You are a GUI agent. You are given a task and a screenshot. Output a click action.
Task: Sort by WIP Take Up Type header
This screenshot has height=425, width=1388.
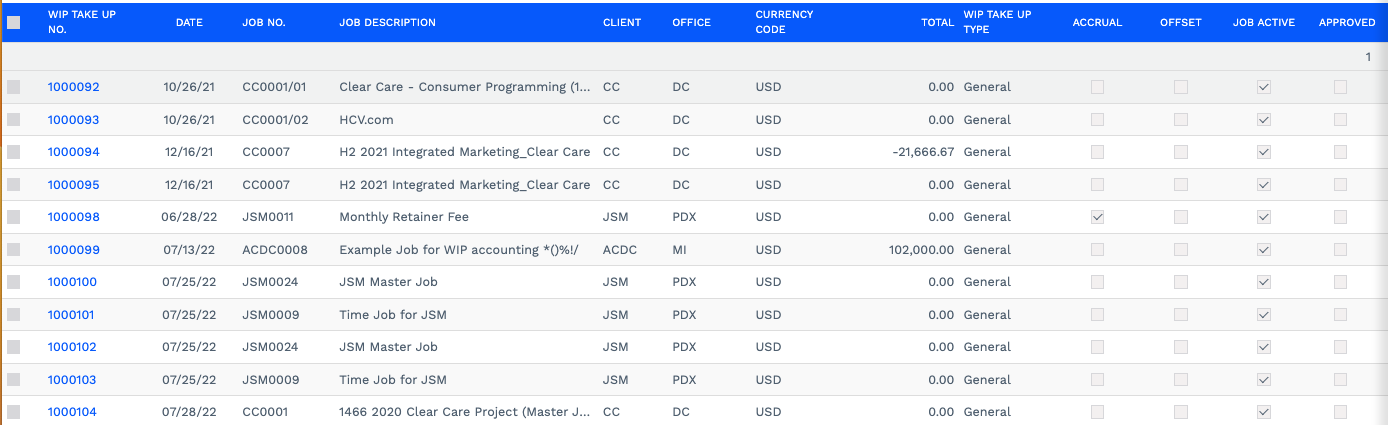tap(997, 22)
